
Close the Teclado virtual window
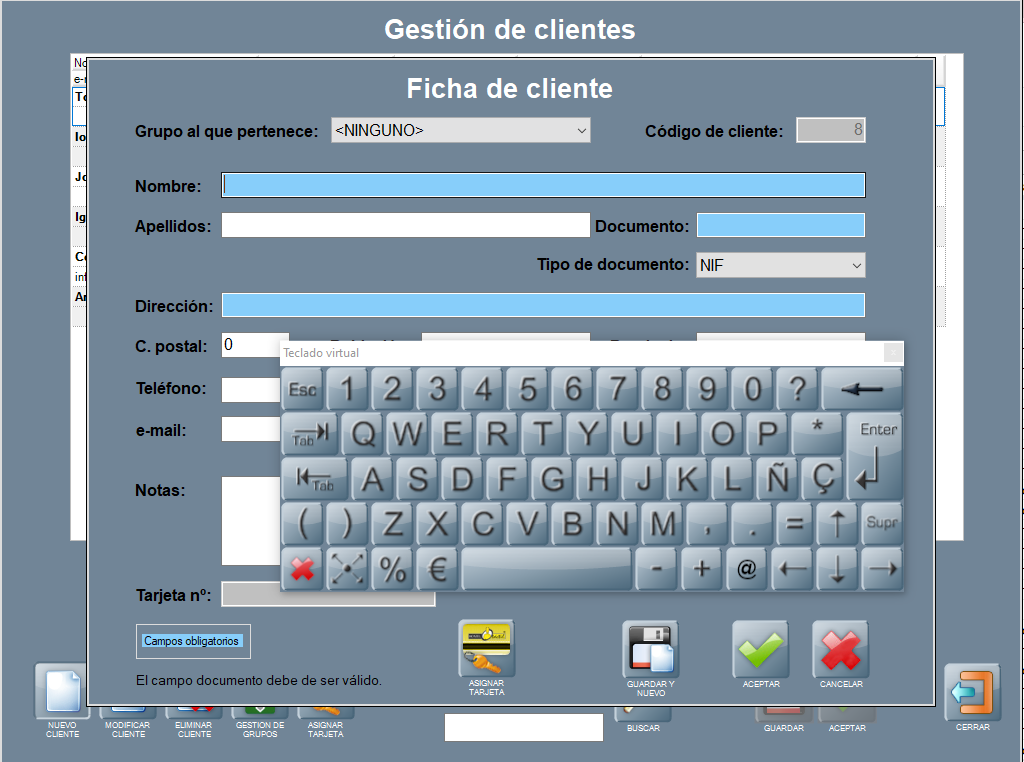tap(893, 352)
